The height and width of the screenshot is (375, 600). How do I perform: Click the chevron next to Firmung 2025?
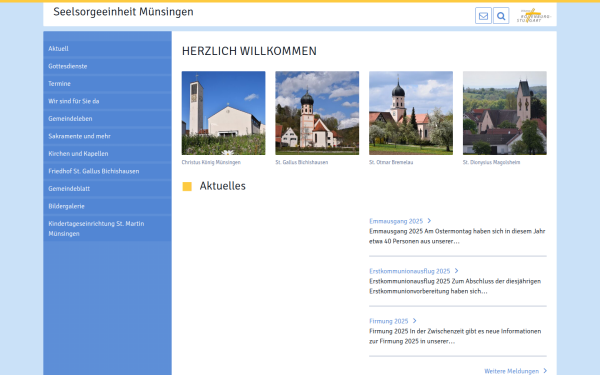click(x=414, y=321)
